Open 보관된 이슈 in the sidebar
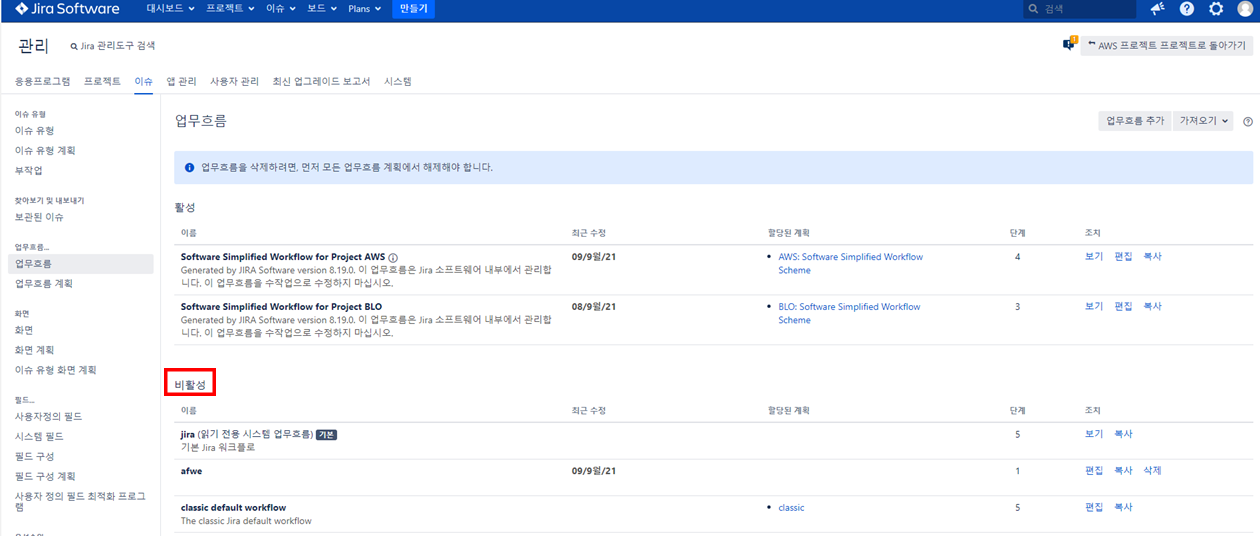1260x536 pixels. pyautogui.click(x=39, y=217)
